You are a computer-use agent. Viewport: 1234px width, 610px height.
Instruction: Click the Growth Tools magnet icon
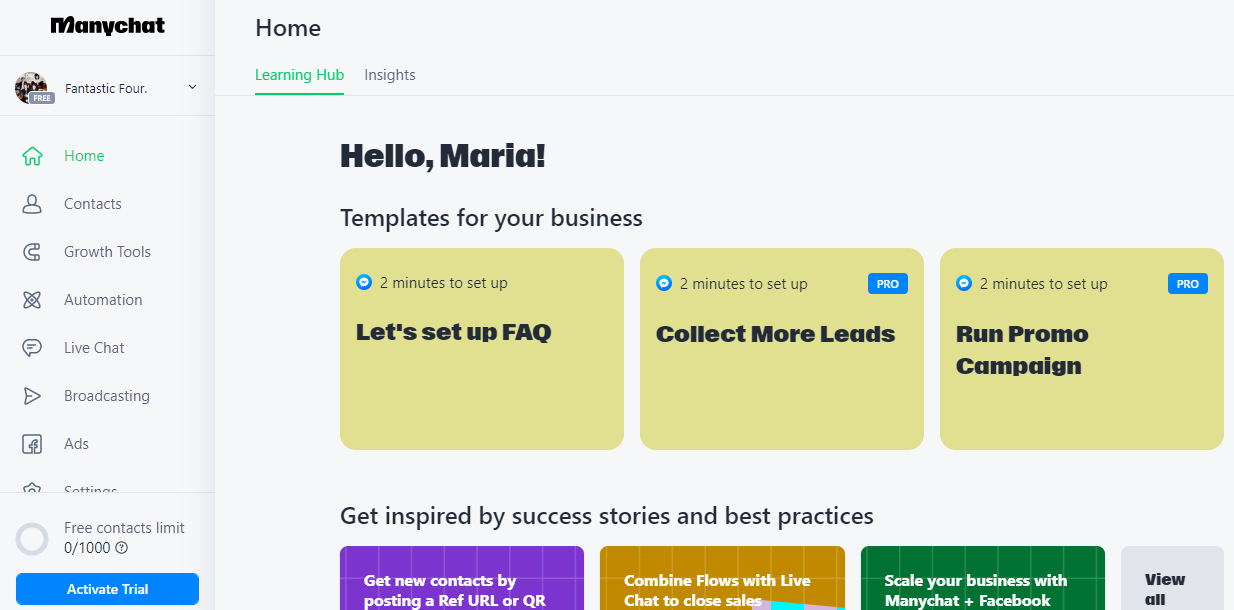pos(32,252)
